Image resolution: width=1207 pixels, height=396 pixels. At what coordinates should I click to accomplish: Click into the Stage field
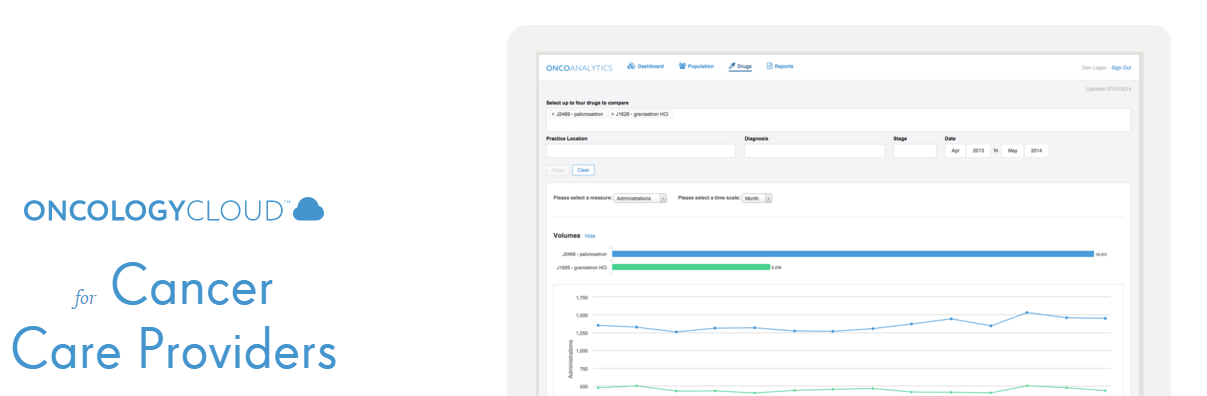(x=915, y=151)
